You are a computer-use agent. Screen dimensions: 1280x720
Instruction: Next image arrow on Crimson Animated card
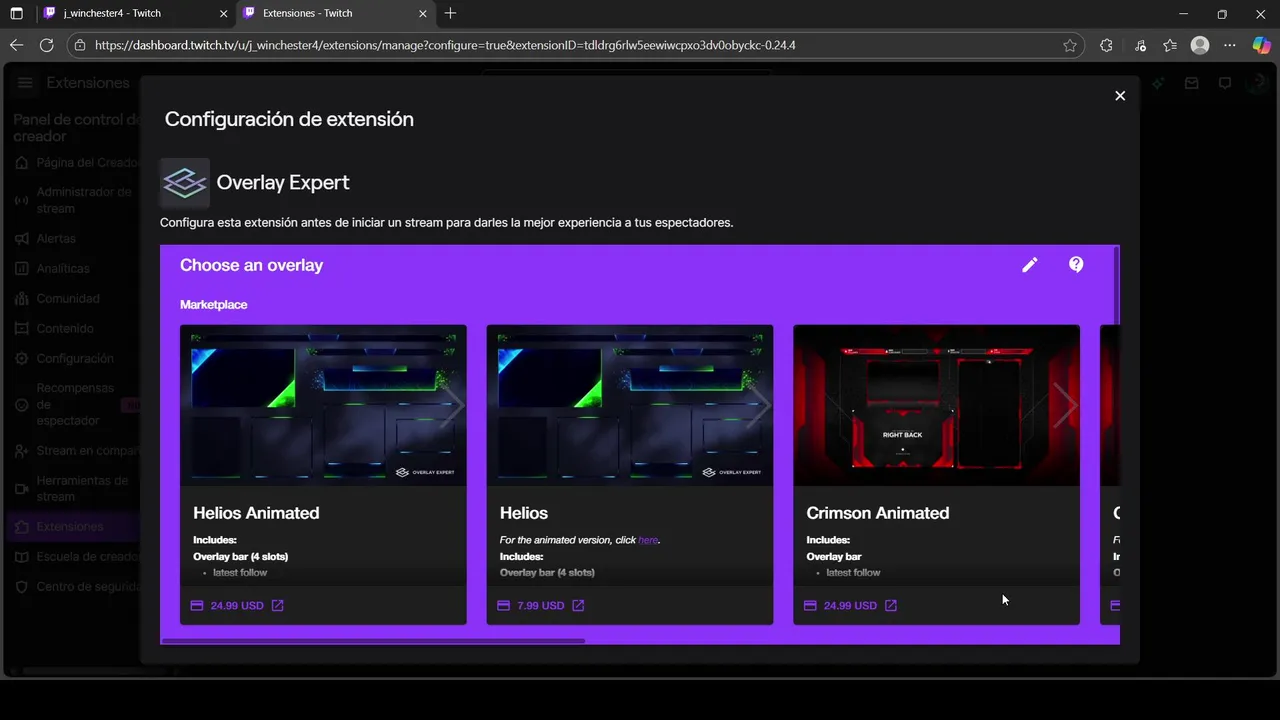tap(1066, 405)
